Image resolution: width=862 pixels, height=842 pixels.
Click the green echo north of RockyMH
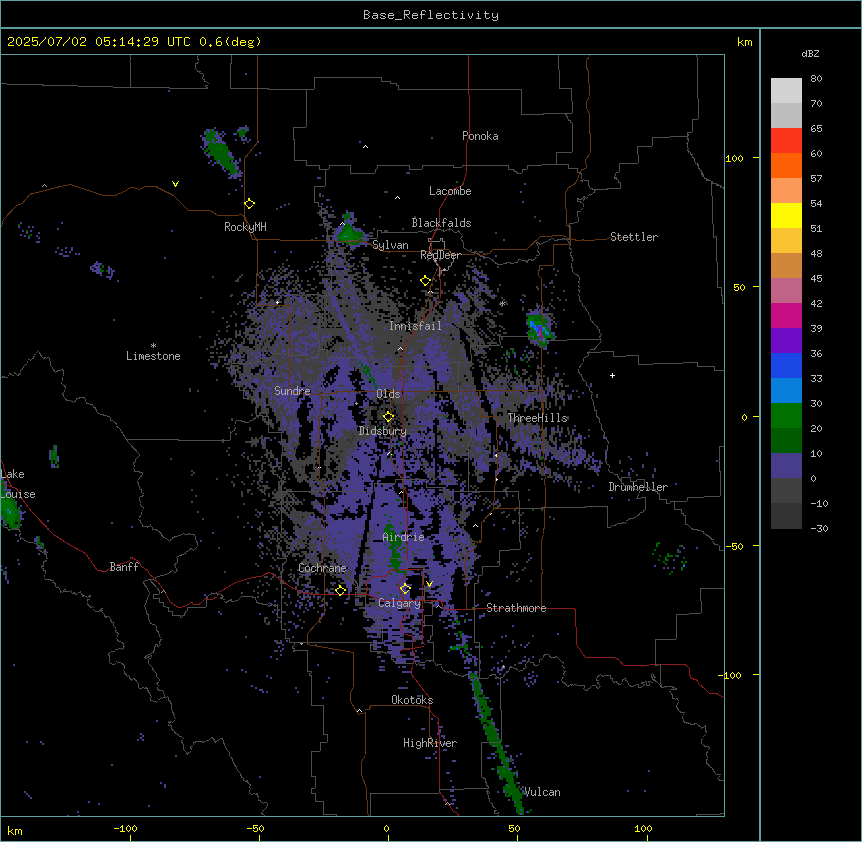tap(220, 152)
